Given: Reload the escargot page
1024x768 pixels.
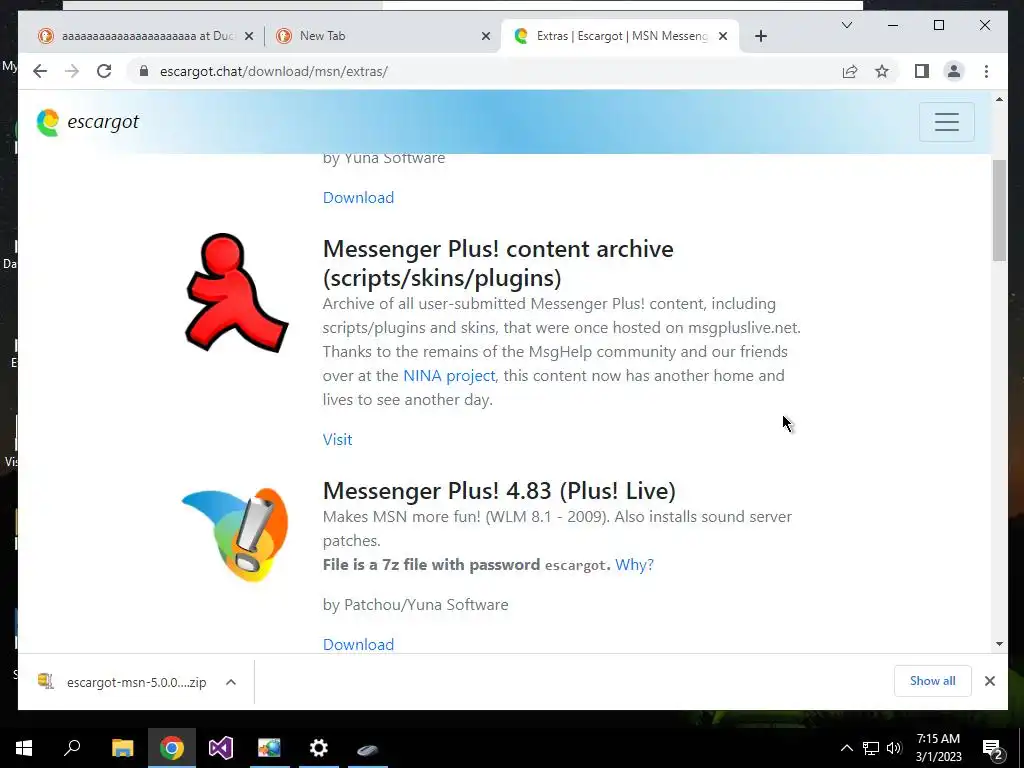Looking at the screenshot, I should click(104, 71).
